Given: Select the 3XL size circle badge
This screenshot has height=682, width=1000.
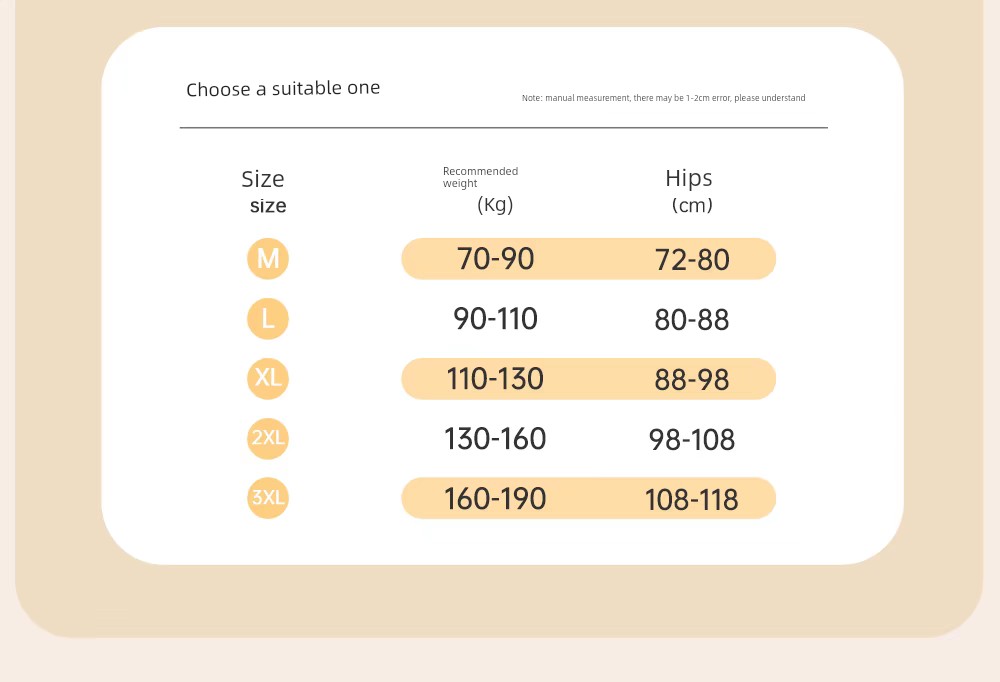Looking at the screenshot, I should (x=268, y=498).
